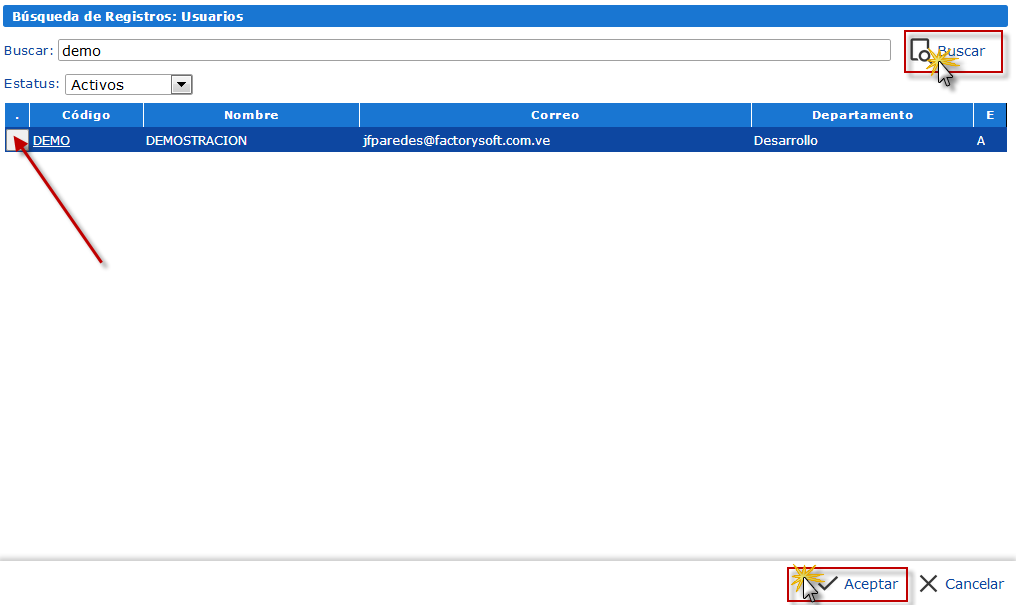
Task: Sort by the Departamento column header
Action: tap(862, 115)
